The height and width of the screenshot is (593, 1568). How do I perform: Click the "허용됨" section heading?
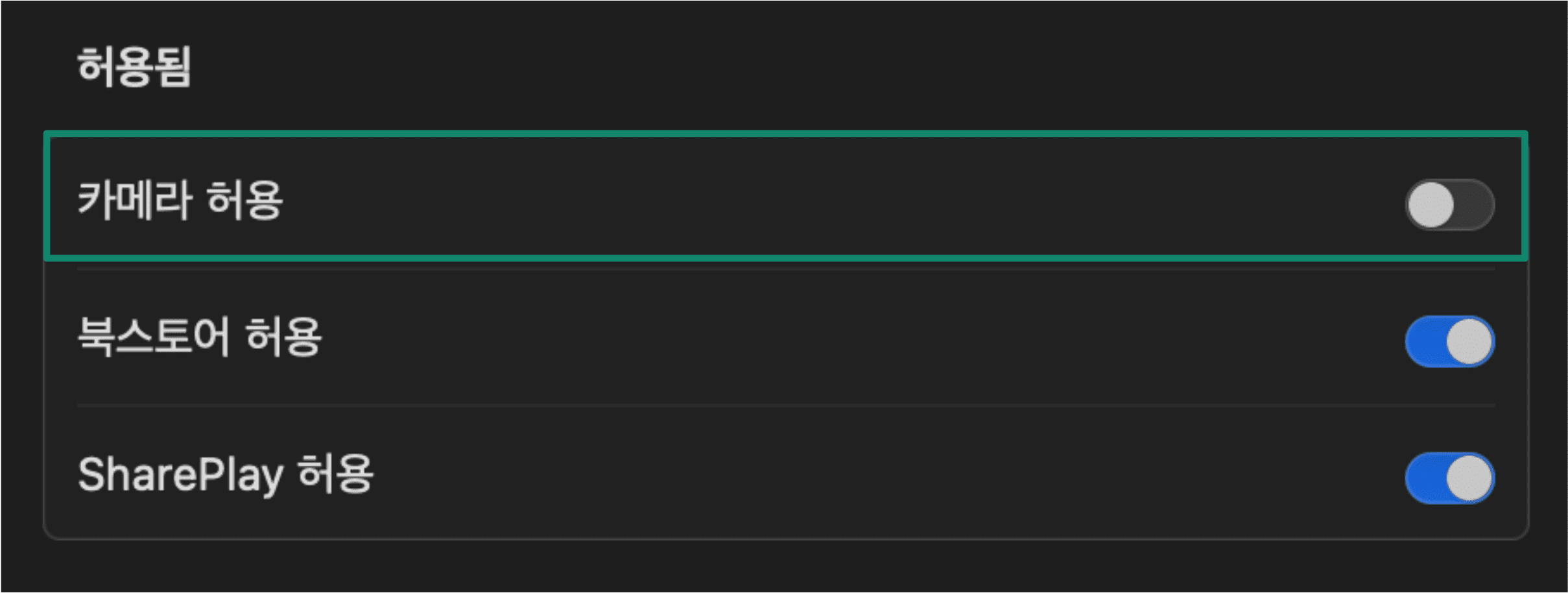134,66
